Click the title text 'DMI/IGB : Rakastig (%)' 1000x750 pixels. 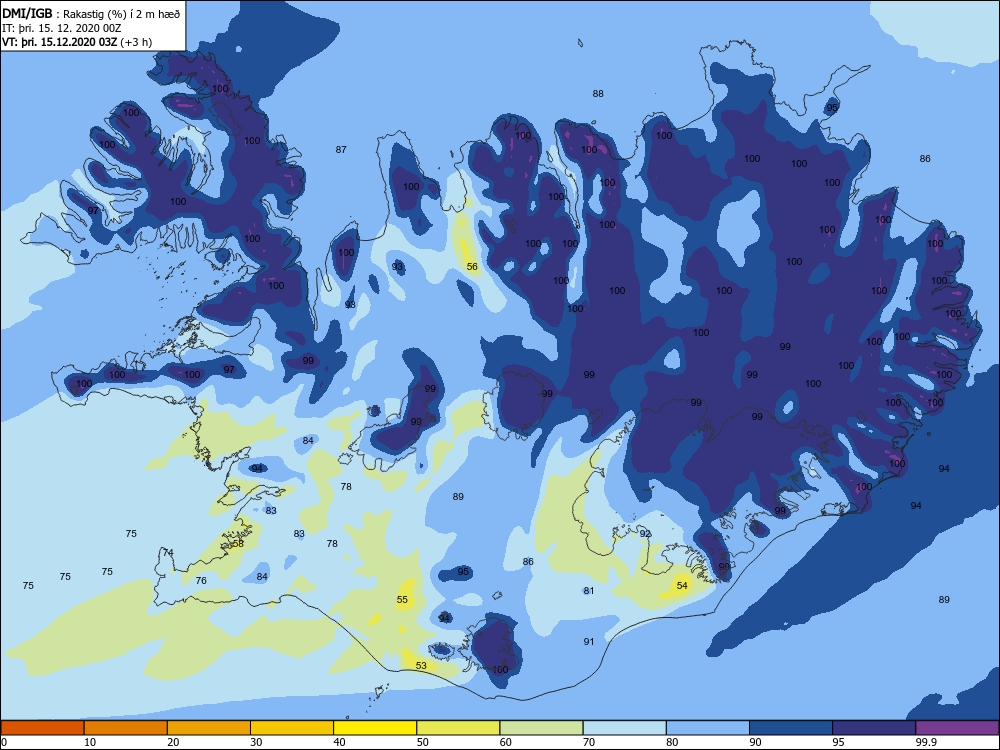coord(64,13)
